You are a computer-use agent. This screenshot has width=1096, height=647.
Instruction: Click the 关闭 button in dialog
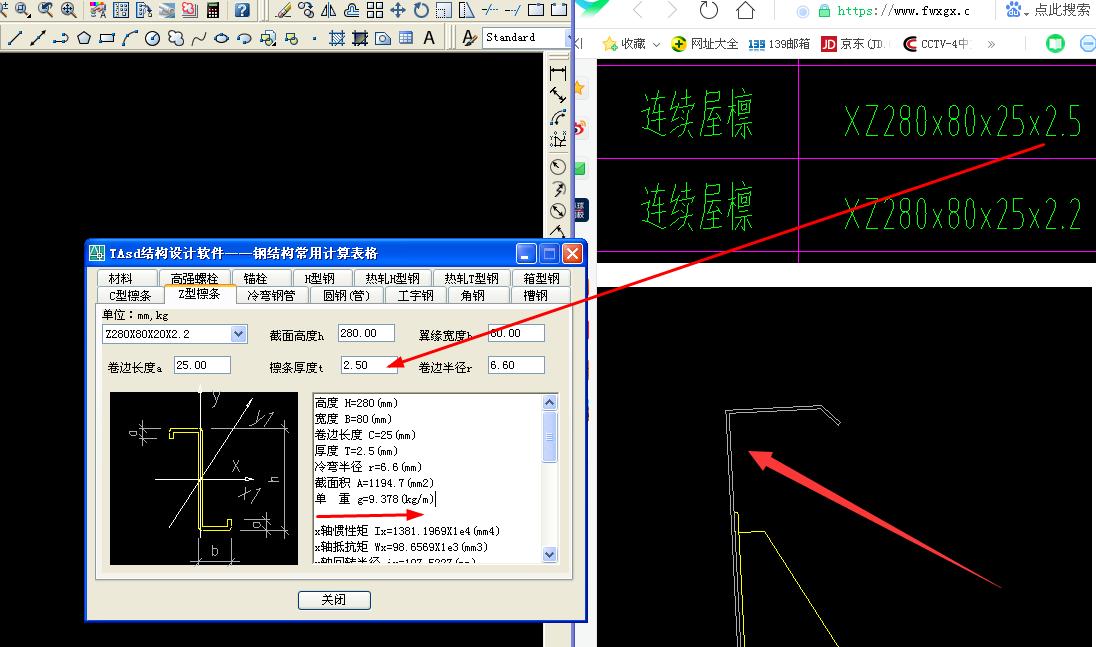[x=334, y=600]
